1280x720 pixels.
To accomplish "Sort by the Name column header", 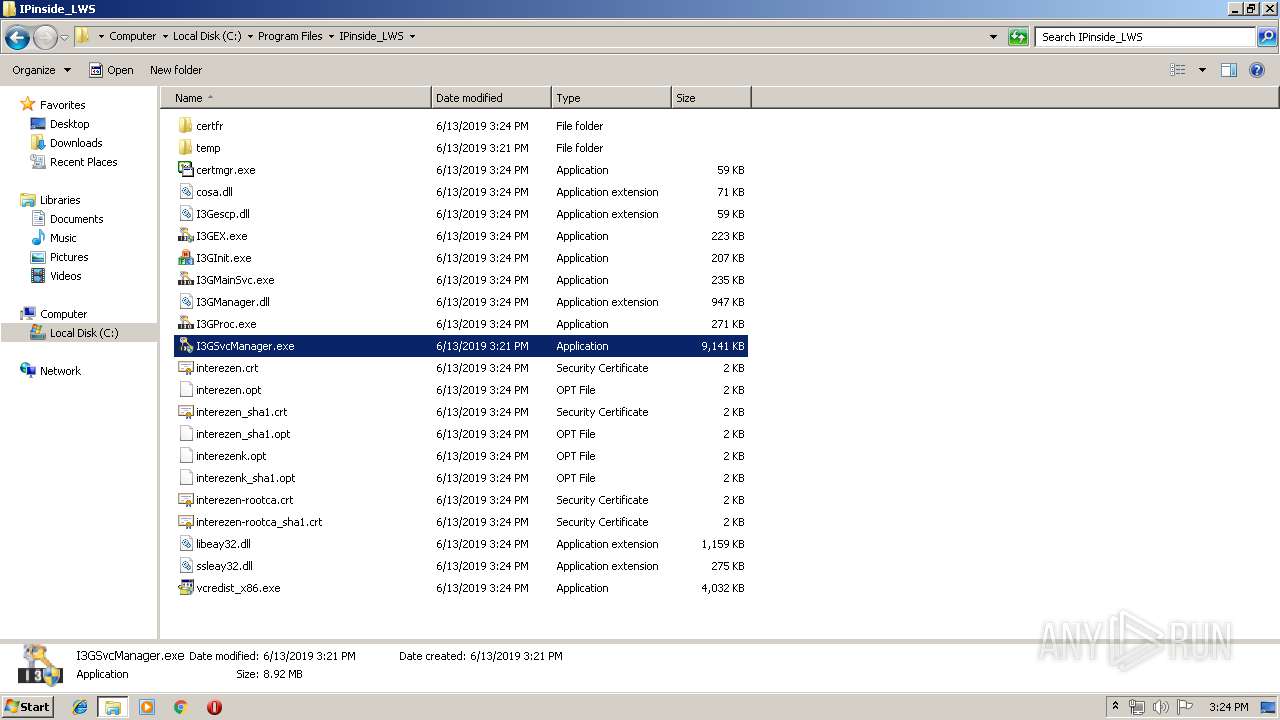I will coord(296,98).
